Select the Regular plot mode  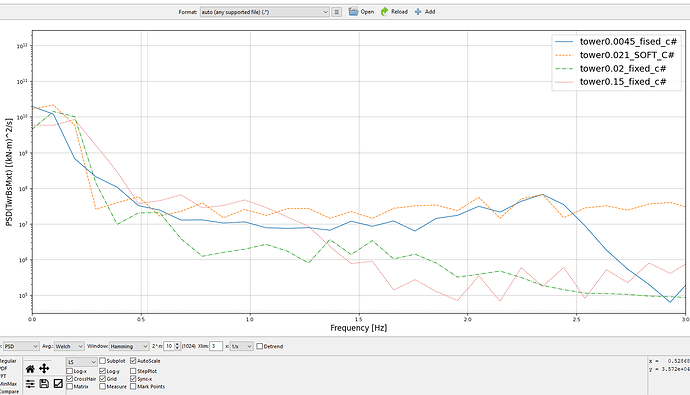pyautogui.click(x=8, y=361)
